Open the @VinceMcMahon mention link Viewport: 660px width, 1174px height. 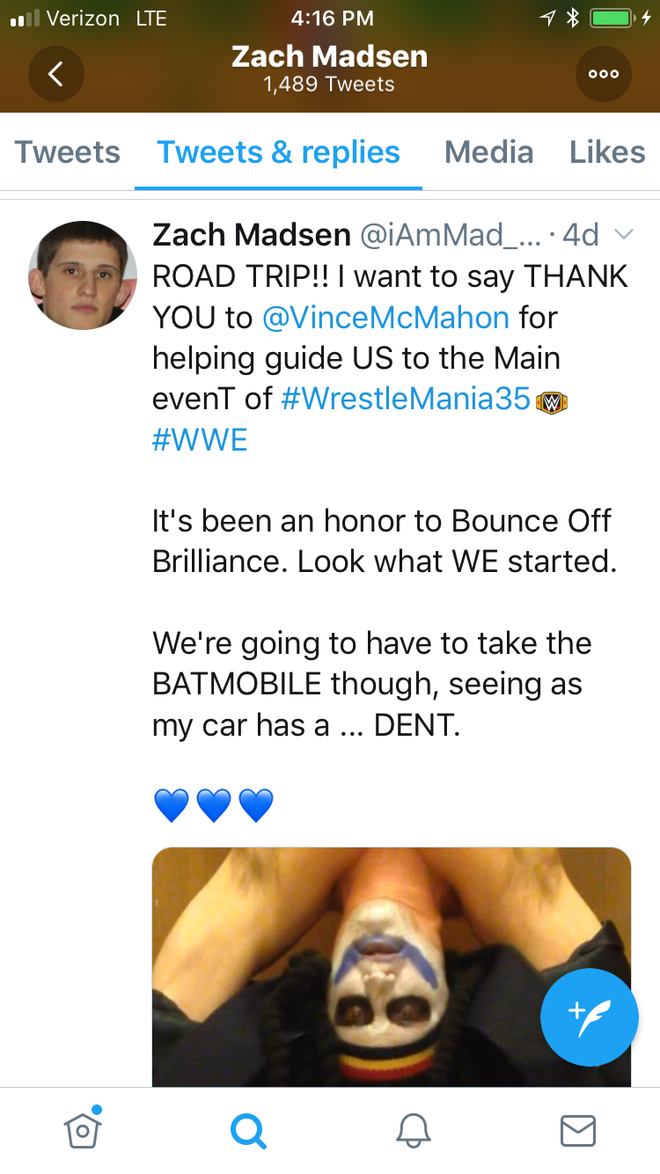pos(386,318)
